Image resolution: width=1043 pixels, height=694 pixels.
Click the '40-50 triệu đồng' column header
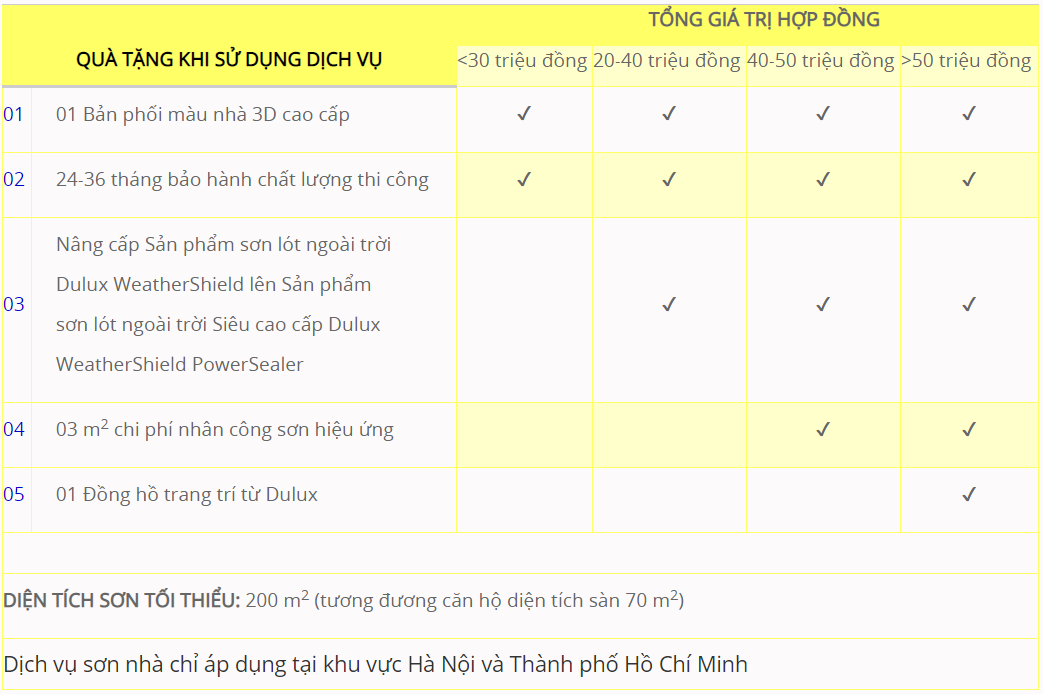(x=820, y=61)
